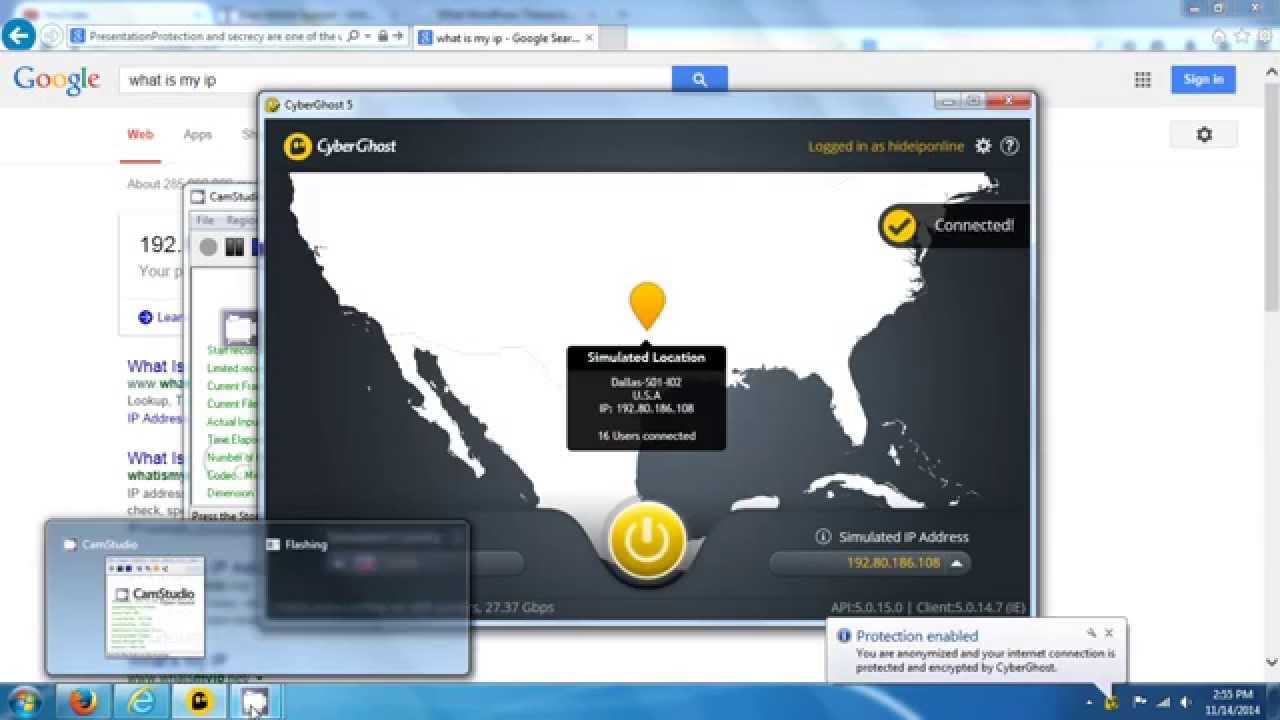Screen dimensions: 1280x720
Task: Click '16 Users connected' text in tooltip
Action: (646, 436)
